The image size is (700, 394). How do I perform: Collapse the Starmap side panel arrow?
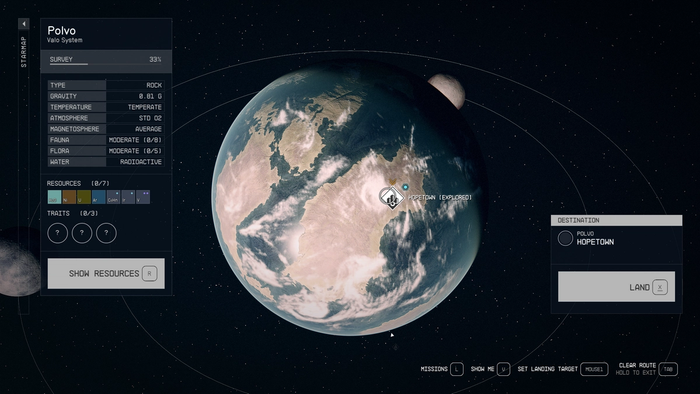click(24, 24)
